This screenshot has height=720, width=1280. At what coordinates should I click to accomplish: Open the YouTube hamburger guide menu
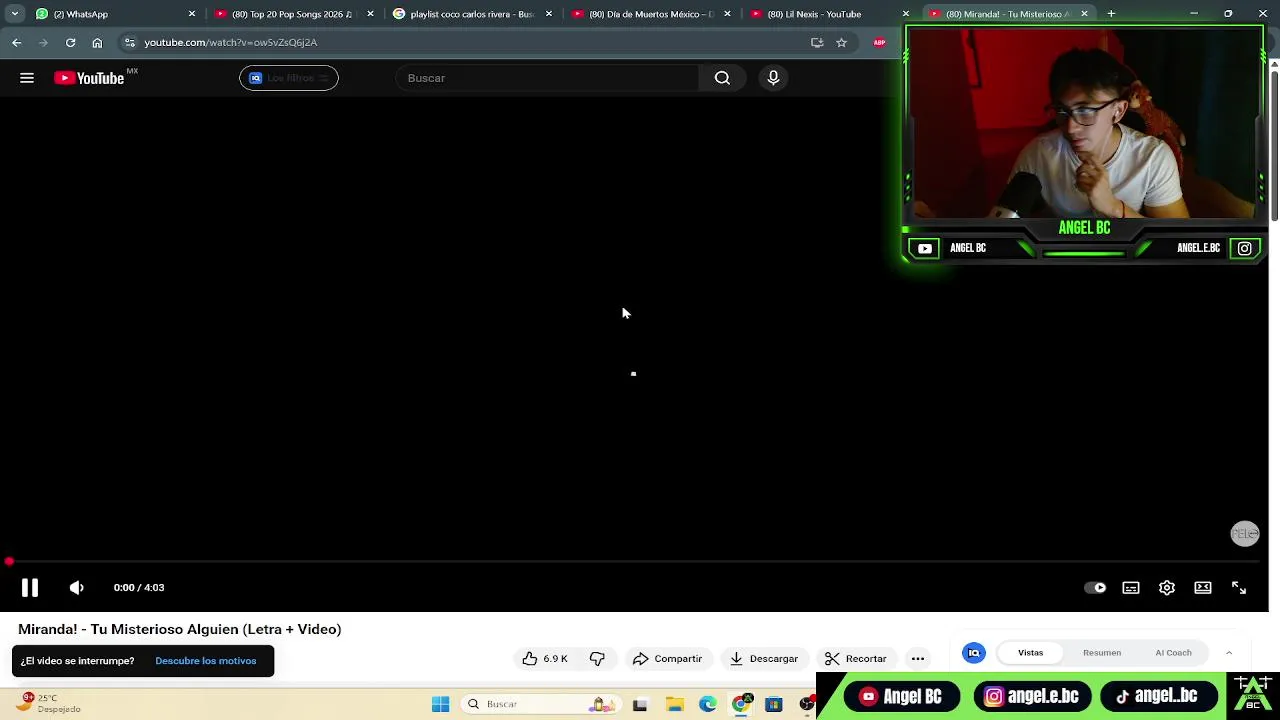coord(27,78)
